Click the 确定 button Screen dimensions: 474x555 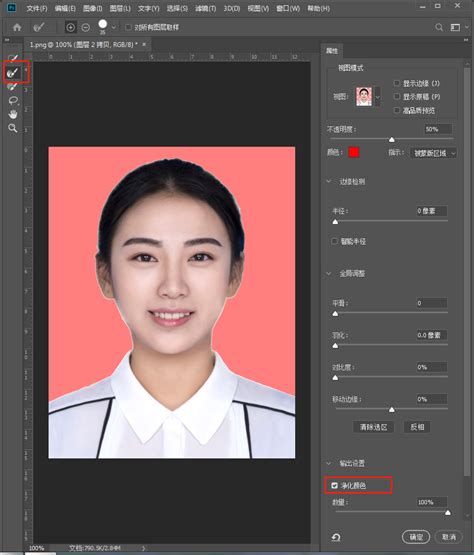[x=416, y=537]
